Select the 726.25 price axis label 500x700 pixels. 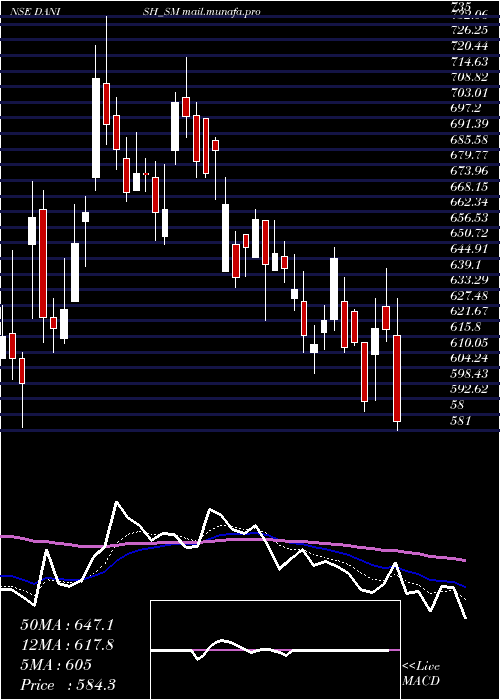[x=471, y=31]
